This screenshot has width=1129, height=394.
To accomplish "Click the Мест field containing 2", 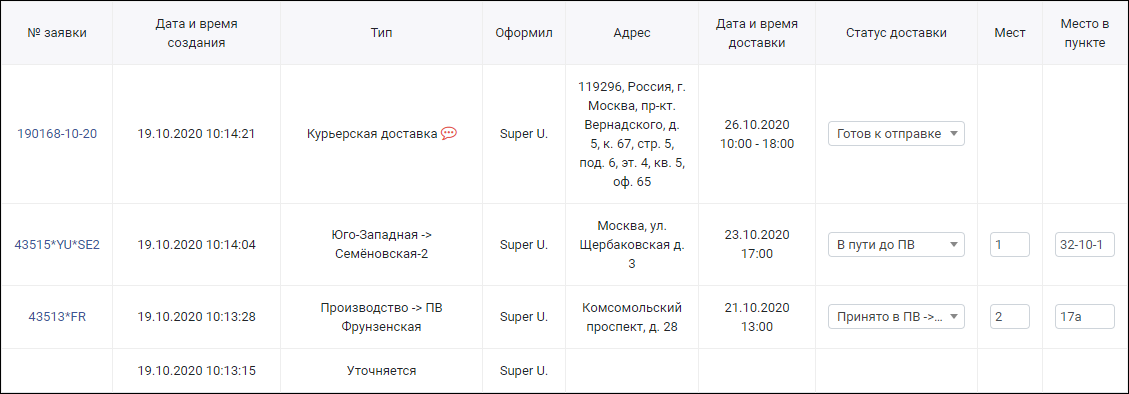I will pos(1009,316).
